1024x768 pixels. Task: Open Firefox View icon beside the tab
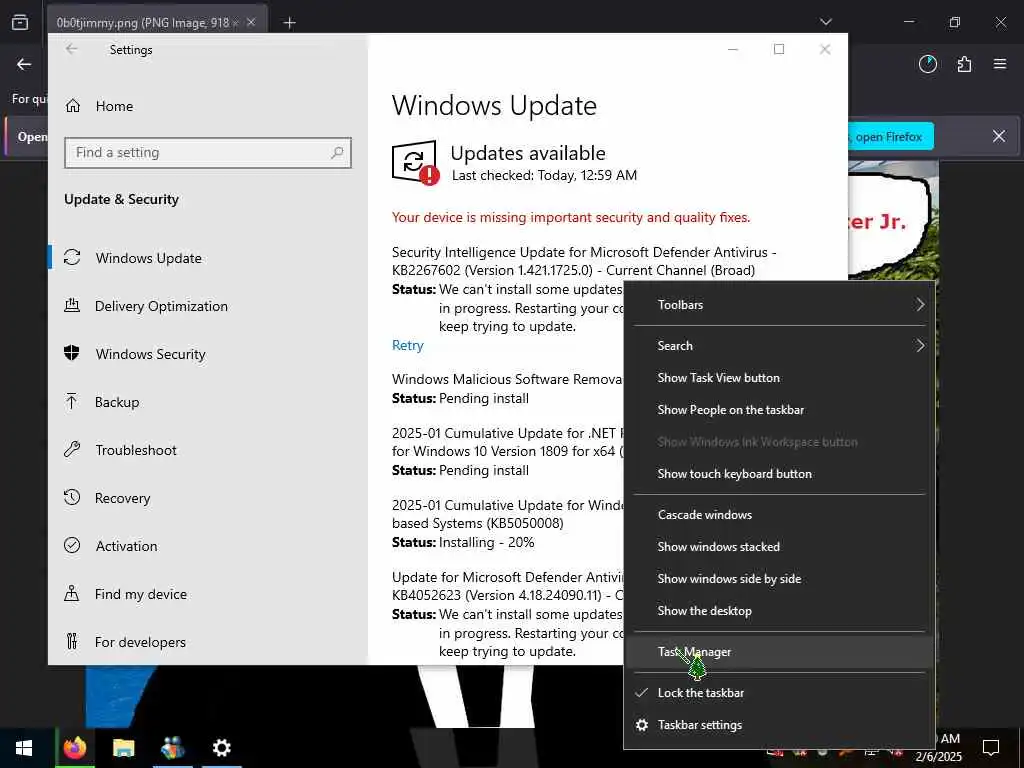tap(20, 22)
